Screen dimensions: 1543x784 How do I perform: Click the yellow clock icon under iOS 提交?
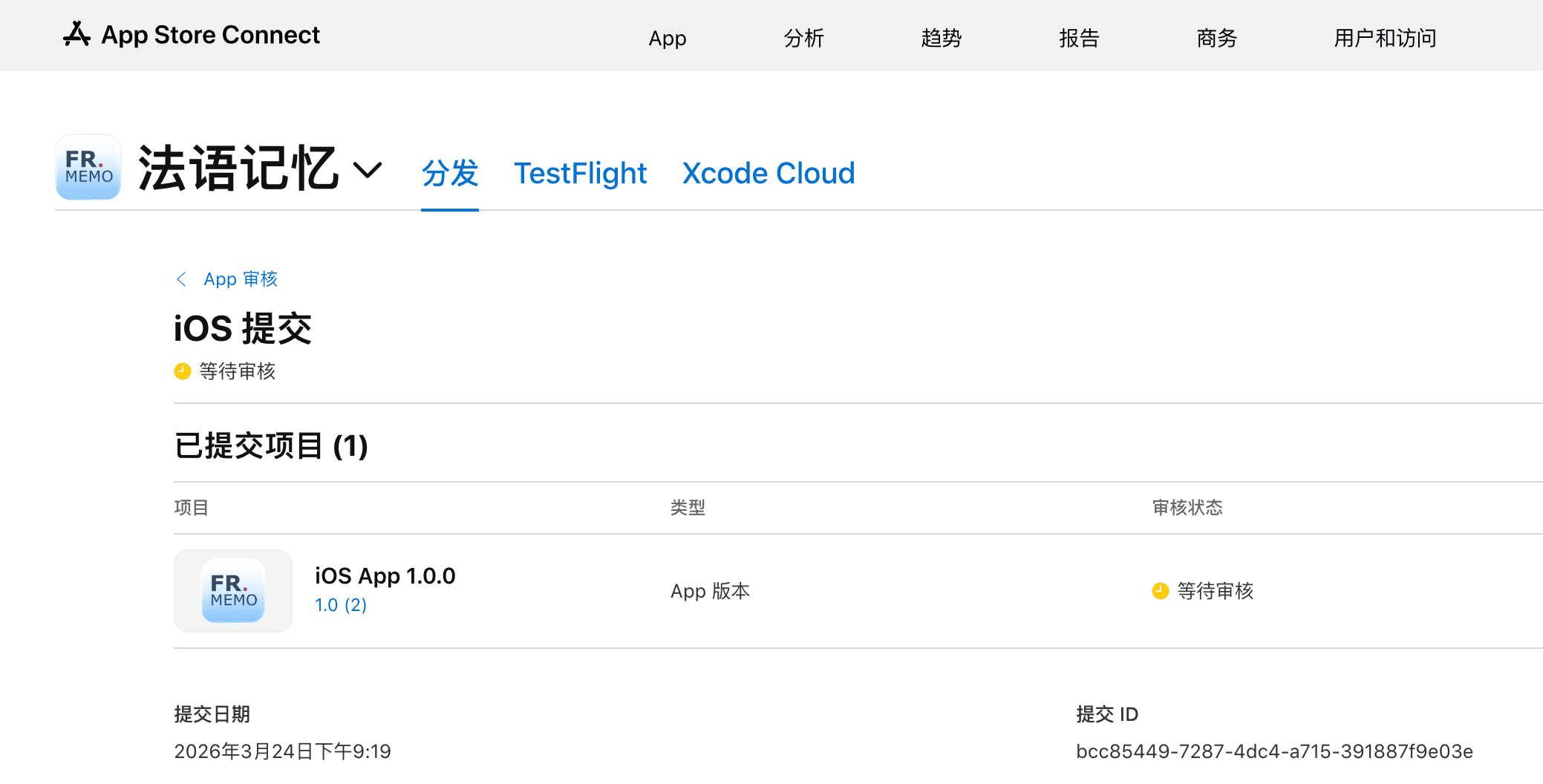coord(183,371)
